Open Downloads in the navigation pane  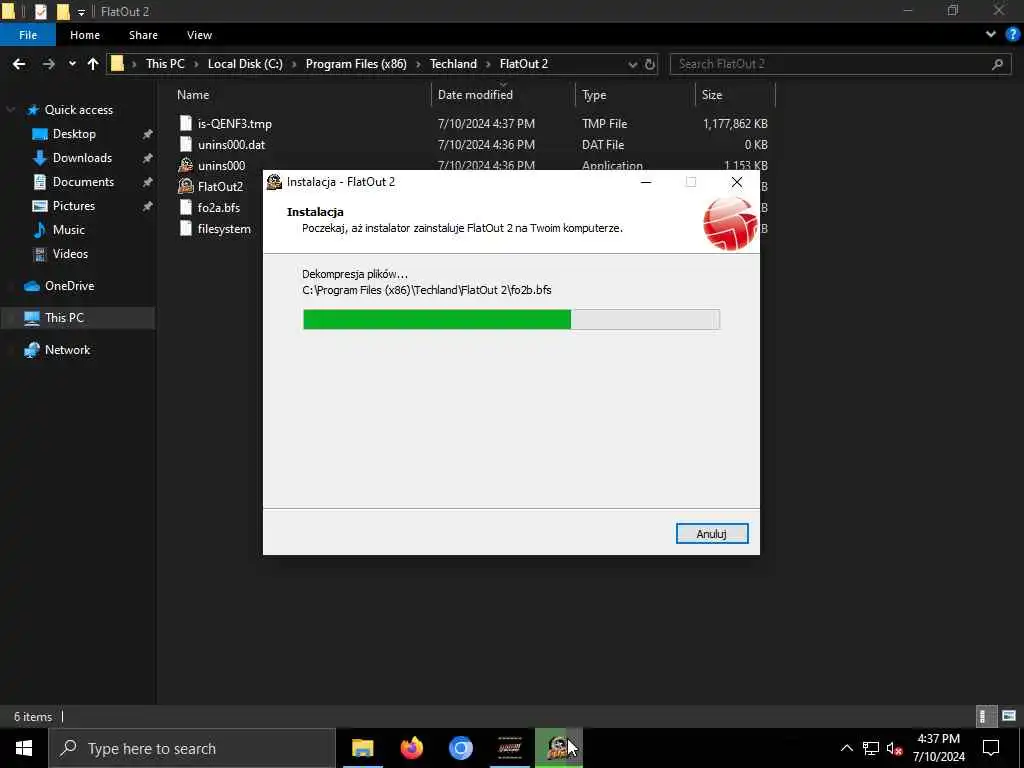82,158
